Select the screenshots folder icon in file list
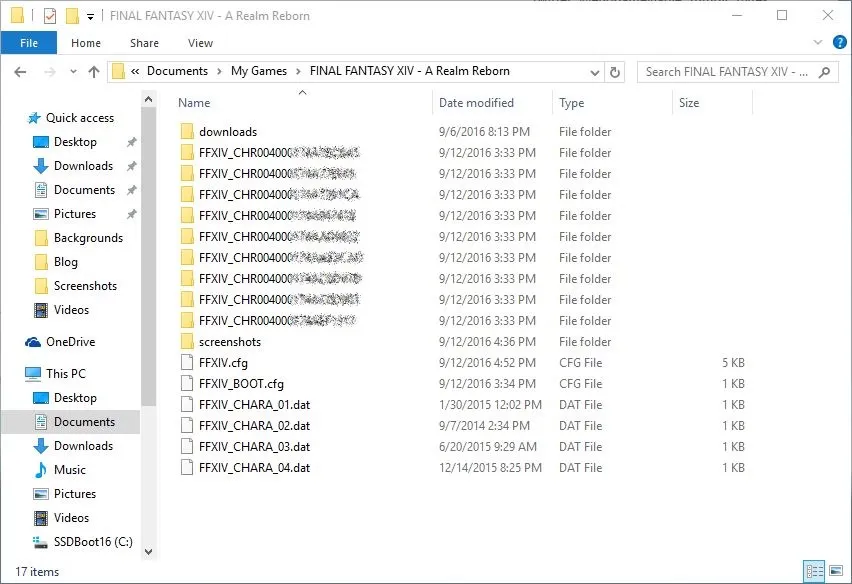The image size is (852, 584). coord(187,342)
